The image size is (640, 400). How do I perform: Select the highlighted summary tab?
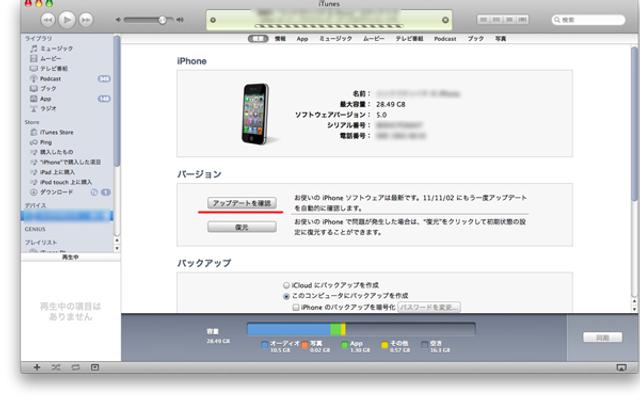(x=258, y=39)
